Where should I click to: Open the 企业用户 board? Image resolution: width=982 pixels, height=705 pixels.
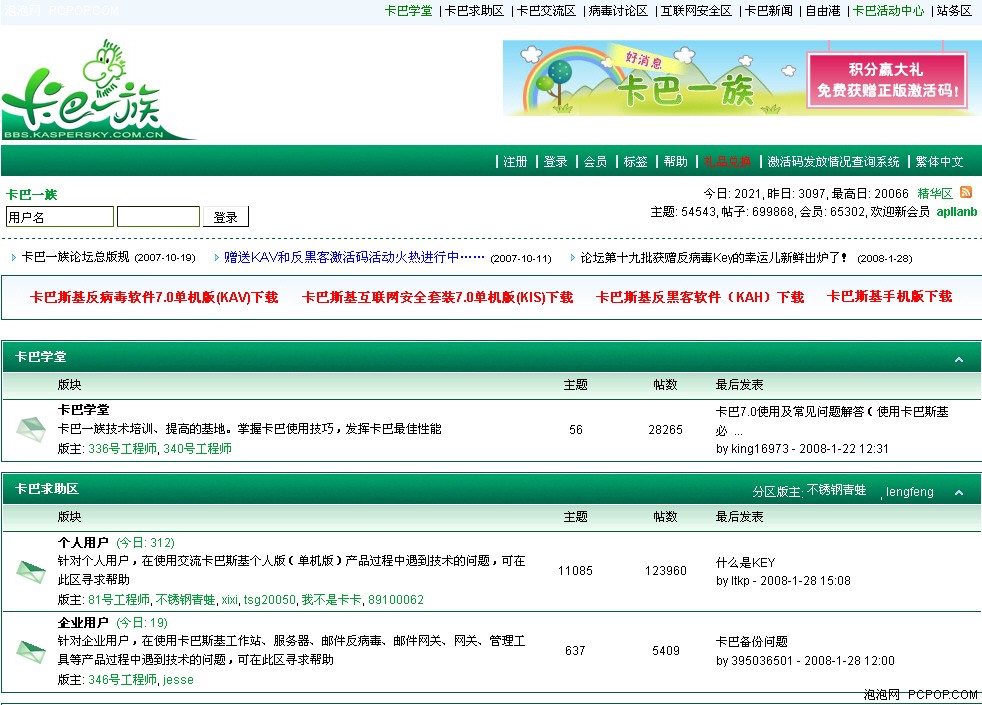click(x=83, y=622)
